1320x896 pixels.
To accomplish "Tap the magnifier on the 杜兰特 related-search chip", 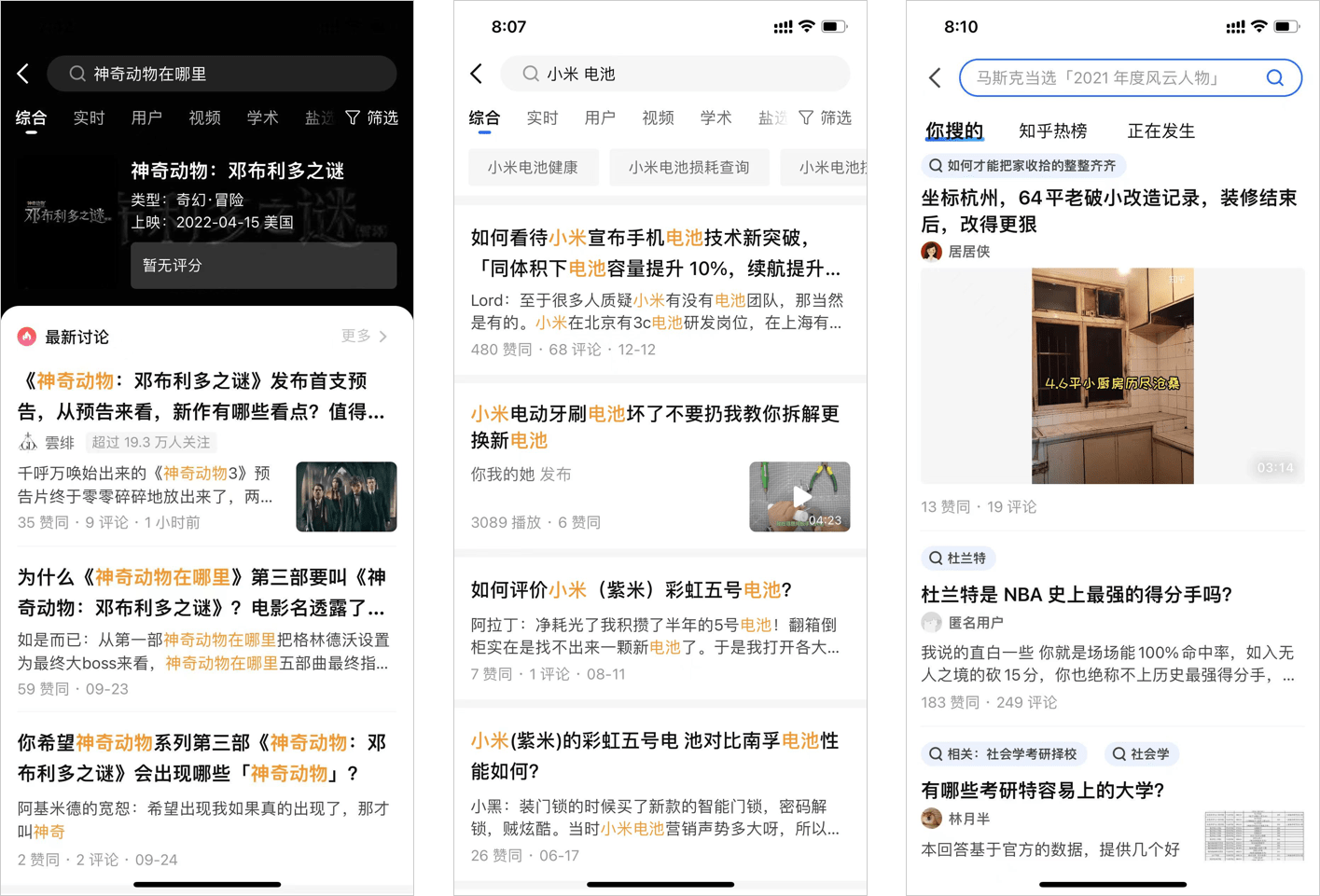I will click(936, 558).
